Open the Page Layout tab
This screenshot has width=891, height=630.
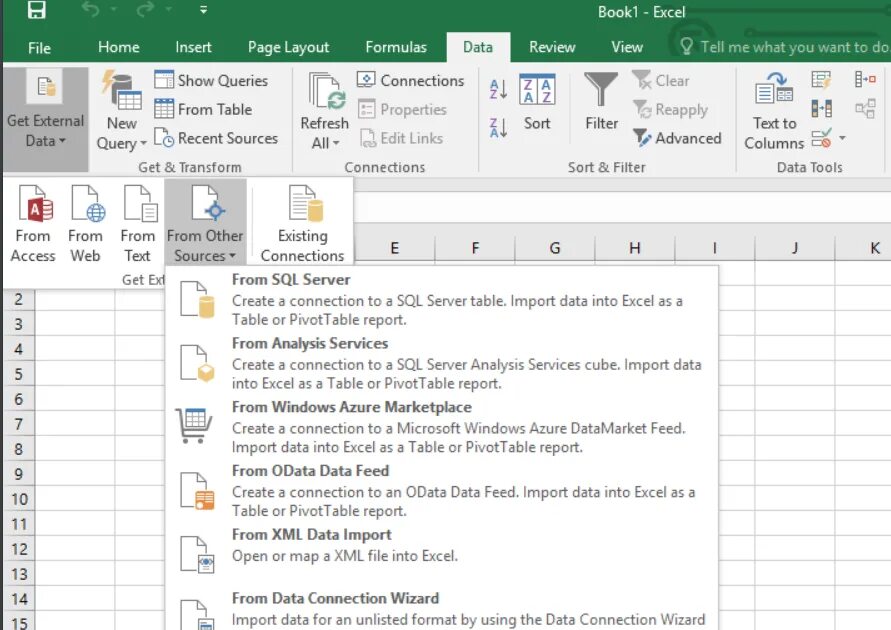click(288, 47)
